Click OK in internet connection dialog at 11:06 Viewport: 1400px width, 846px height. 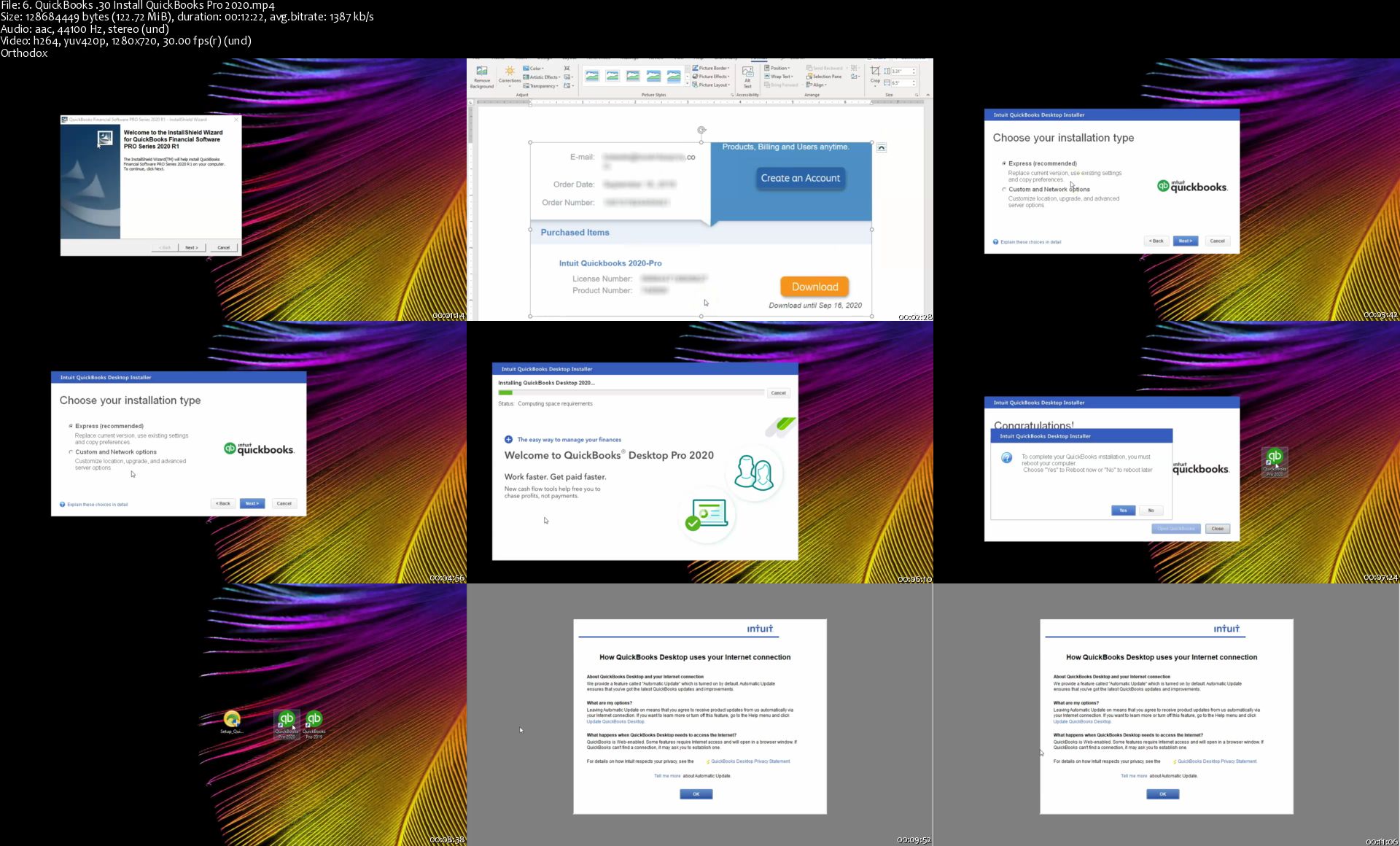tap(1163, 794)
